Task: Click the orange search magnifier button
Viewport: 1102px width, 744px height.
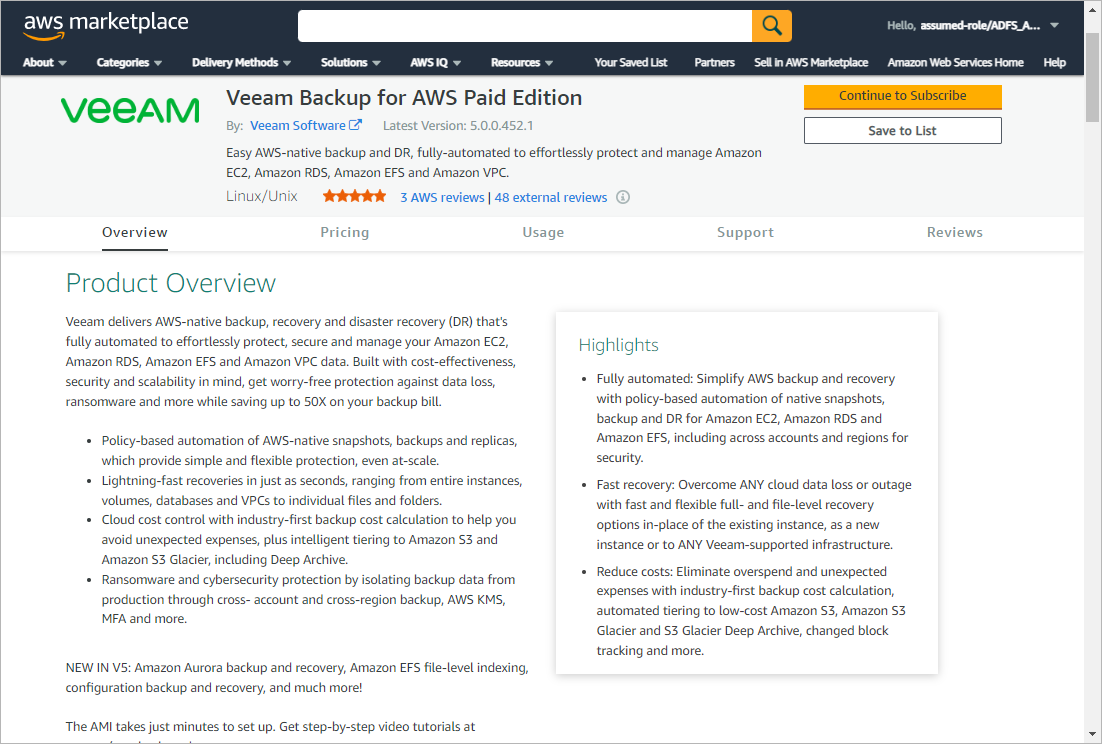Action: coord(771,26)
